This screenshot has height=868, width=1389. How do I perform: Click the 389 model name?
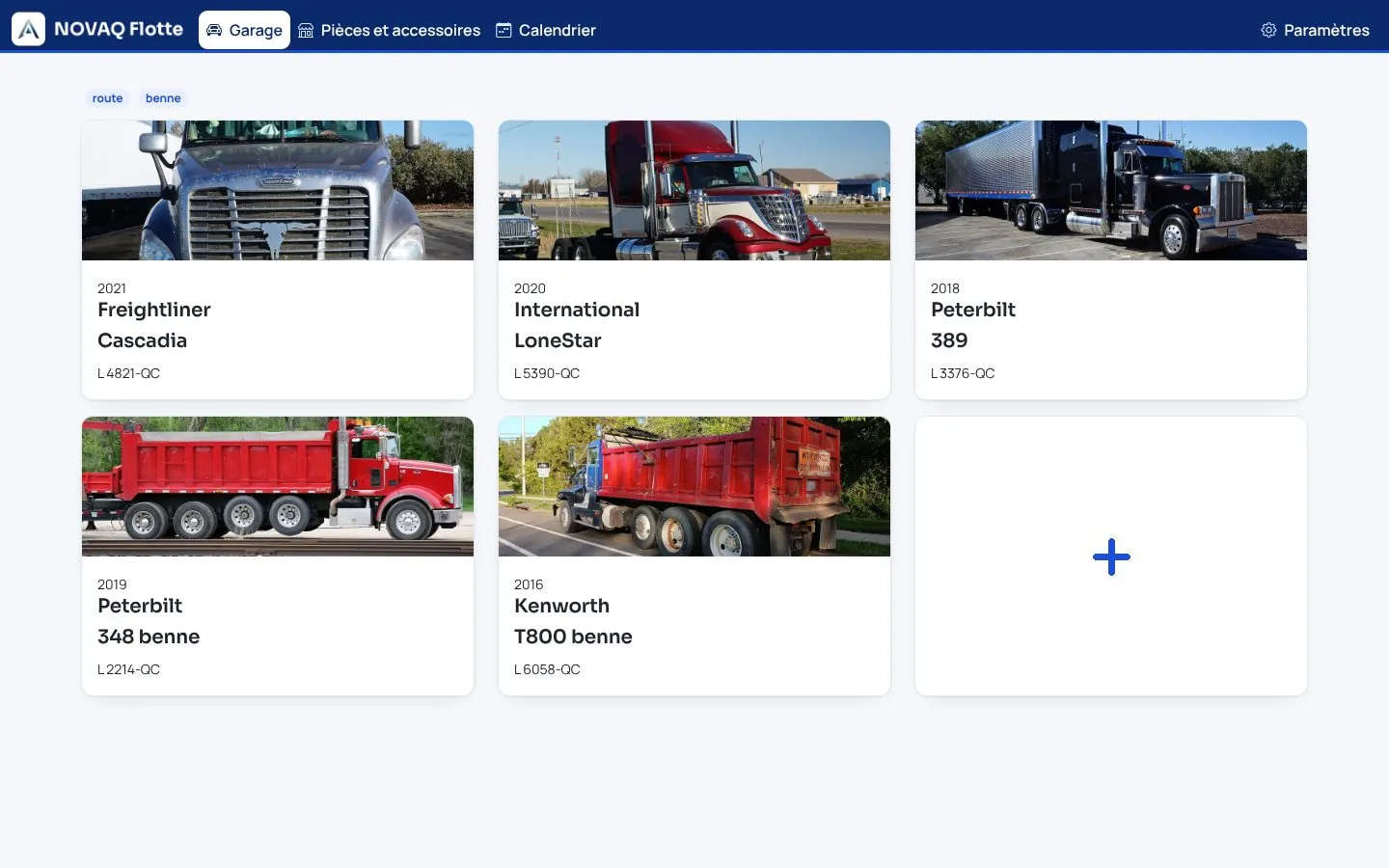coord(949,340)
